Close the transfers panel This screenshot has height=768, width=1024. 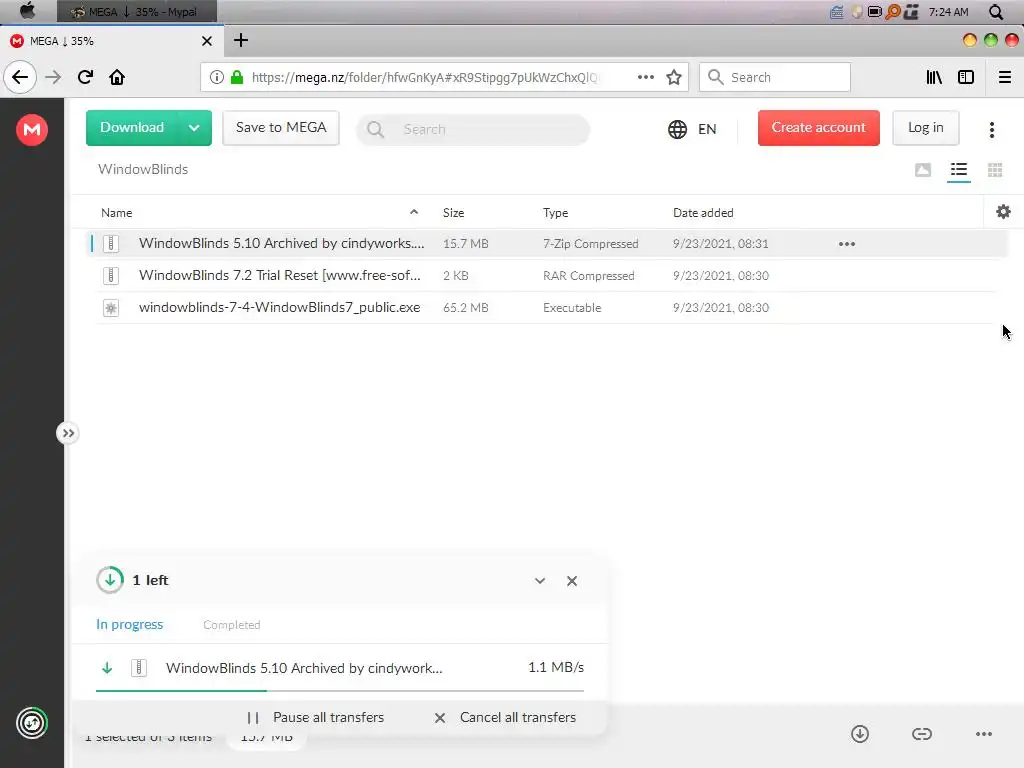point(572,581)
